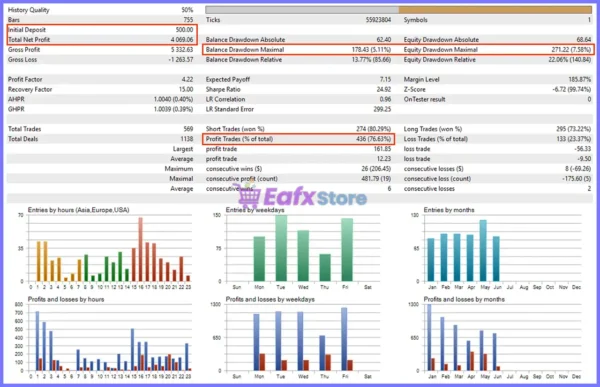Click the Balance Drawdown Maximal value
Viewport: 600px width, 387px height.
point(371,49)
